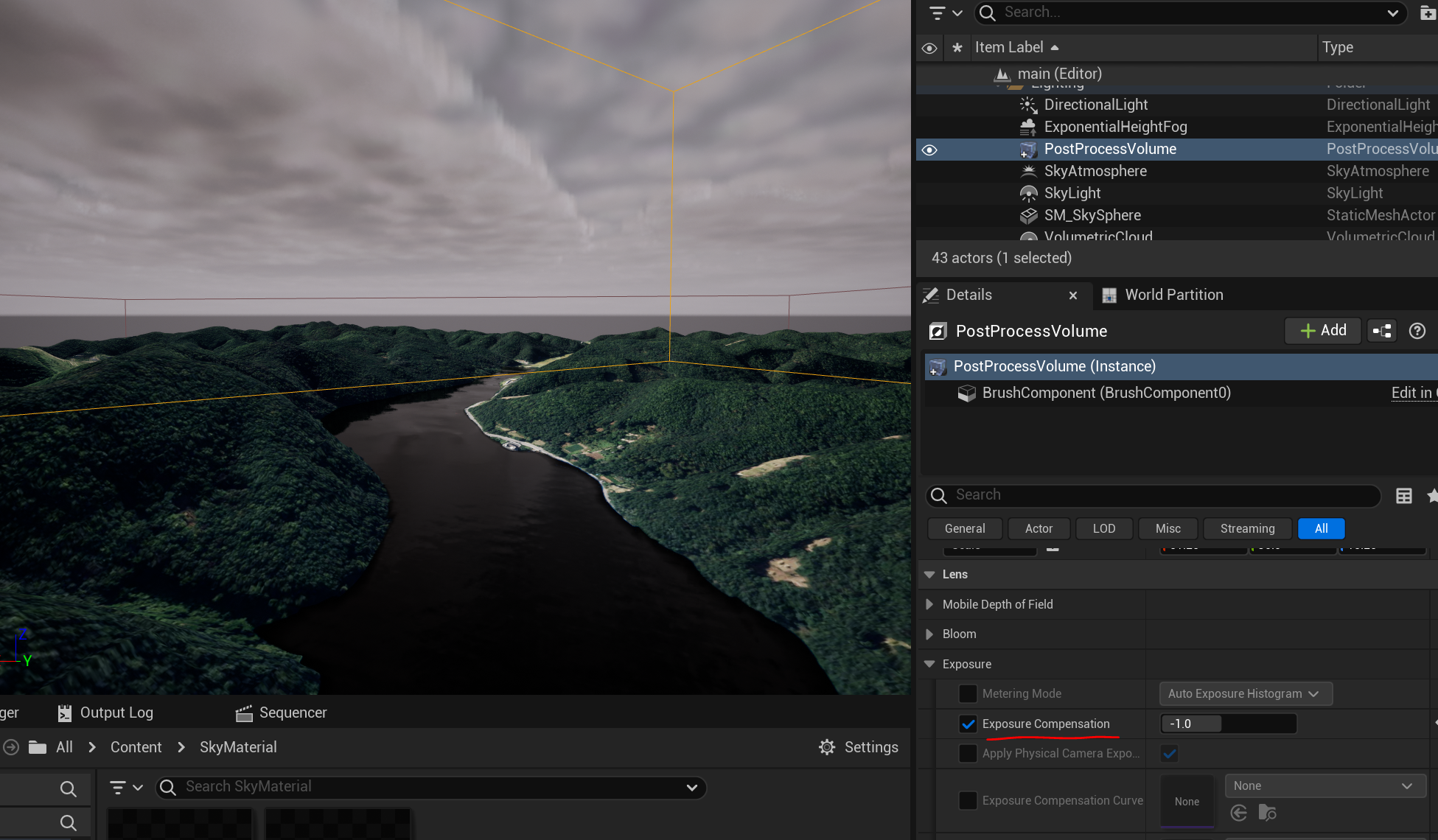Collapse the Exposure section

point(929,664)
